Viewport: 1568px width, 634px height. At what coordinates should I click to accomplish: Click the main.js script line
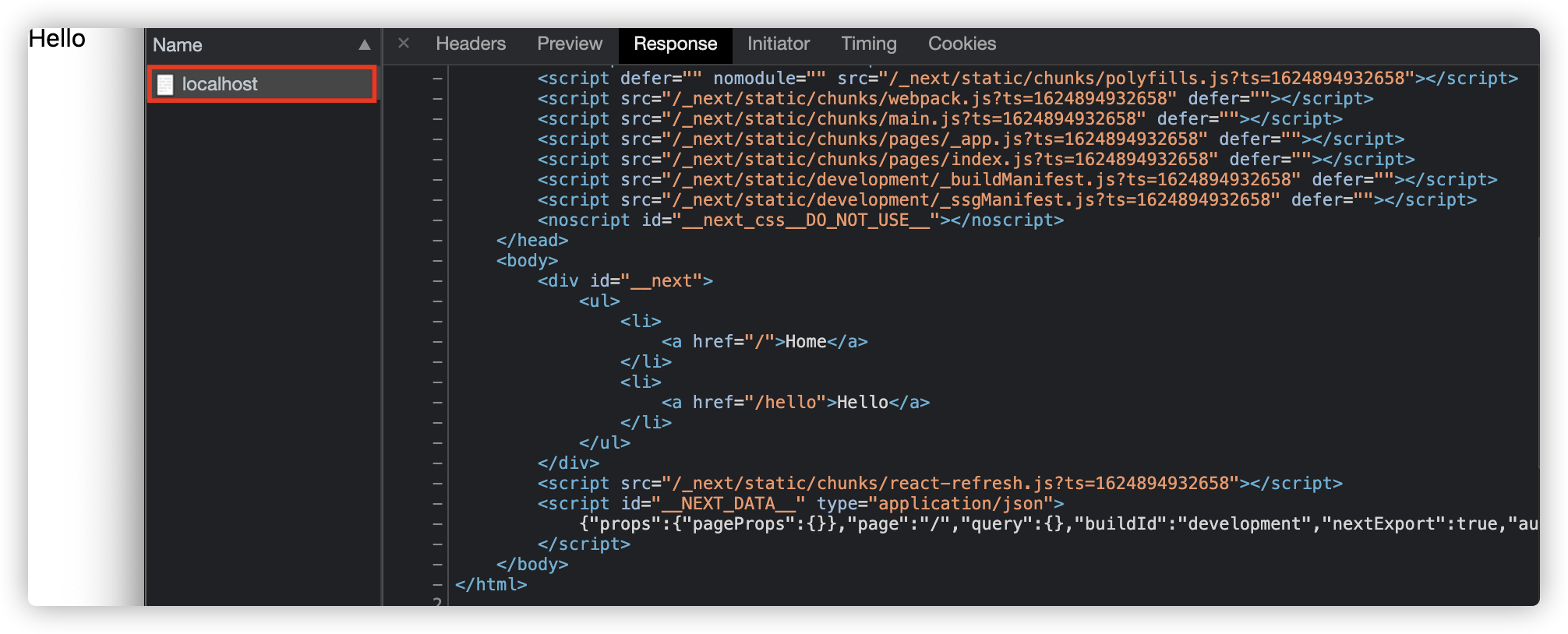(940, 119)
